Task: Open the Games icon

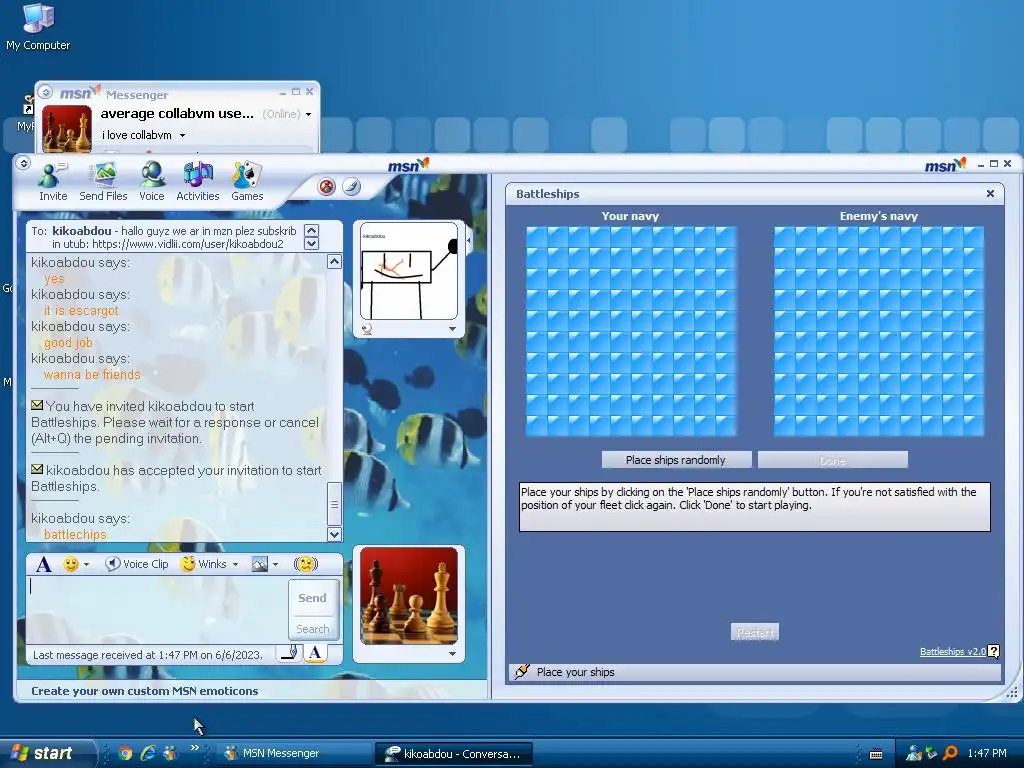Action: (x=247, y=181)
